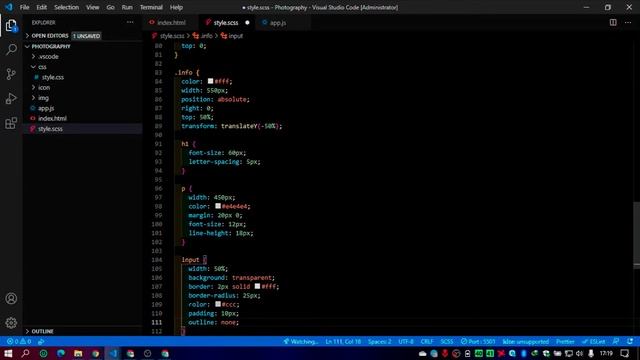Switch to the index.html tab
640x360 pixels.
click(x=171, y=23)
